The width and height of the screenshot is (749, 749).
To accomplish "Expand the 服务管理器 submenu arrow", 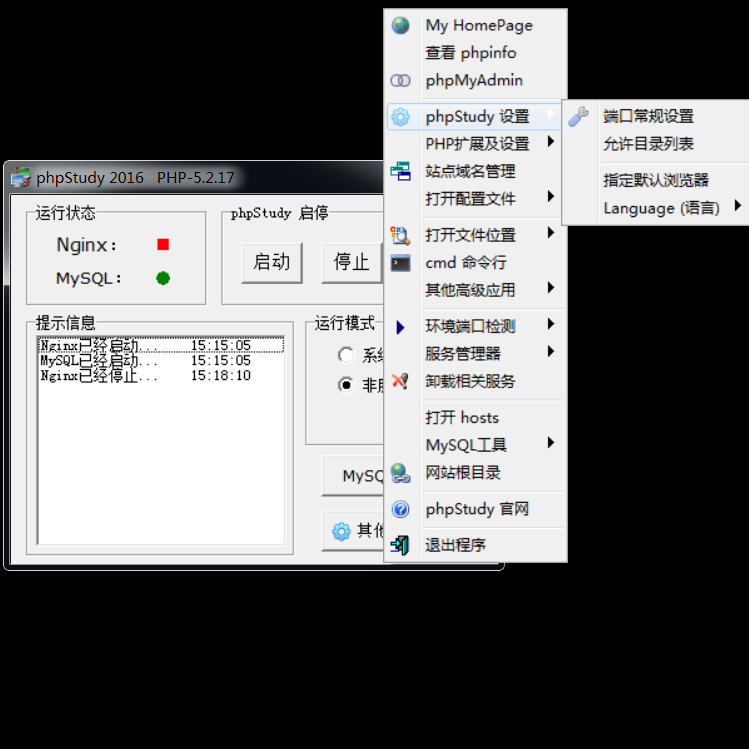I will pos(551,352).
